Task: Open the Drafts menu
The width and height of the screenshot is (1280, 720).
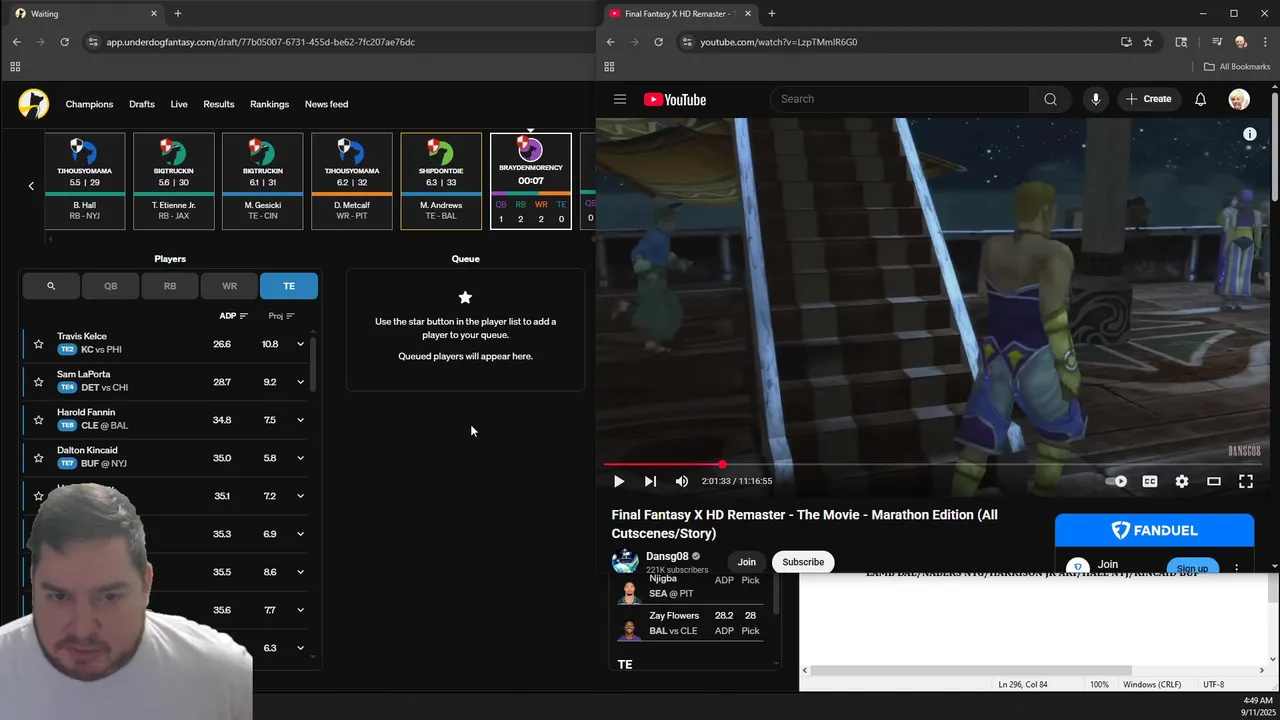Action: pos(142,104)
